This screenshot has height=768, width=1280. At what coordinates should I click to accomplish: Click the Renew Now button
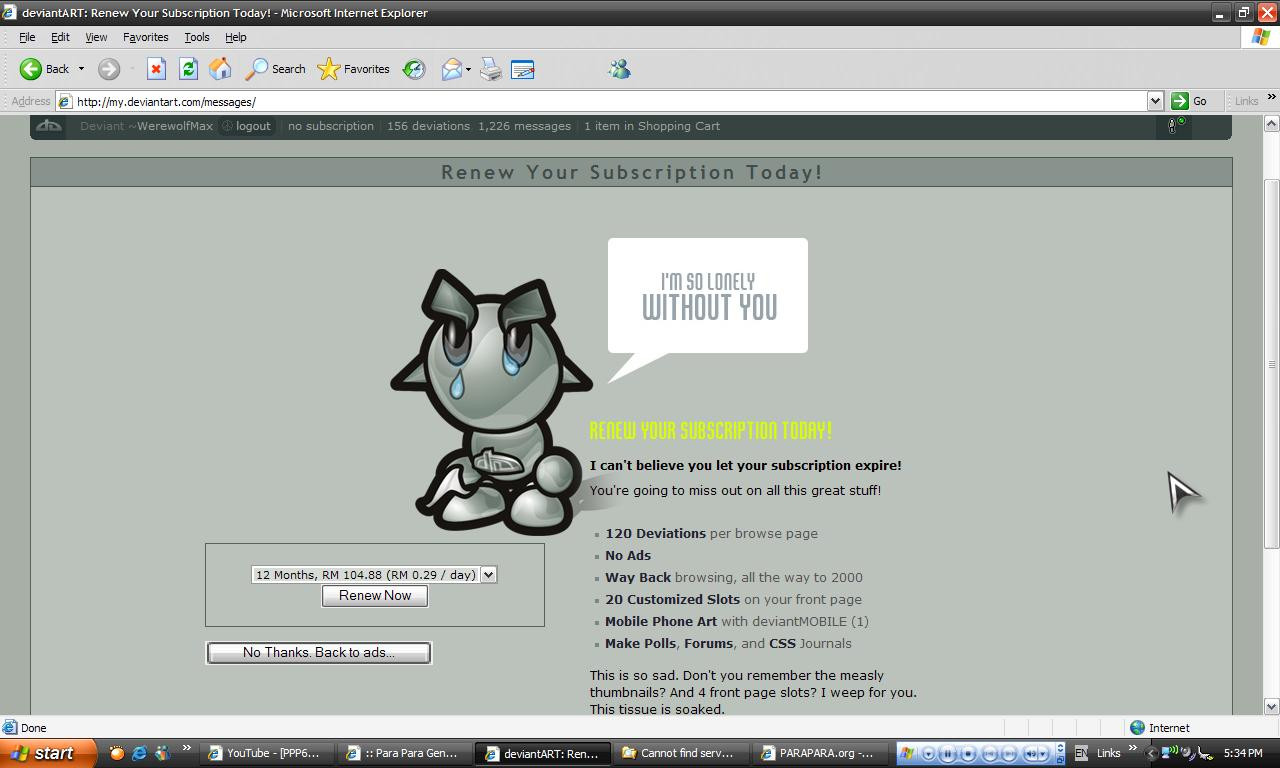[375, 596]
